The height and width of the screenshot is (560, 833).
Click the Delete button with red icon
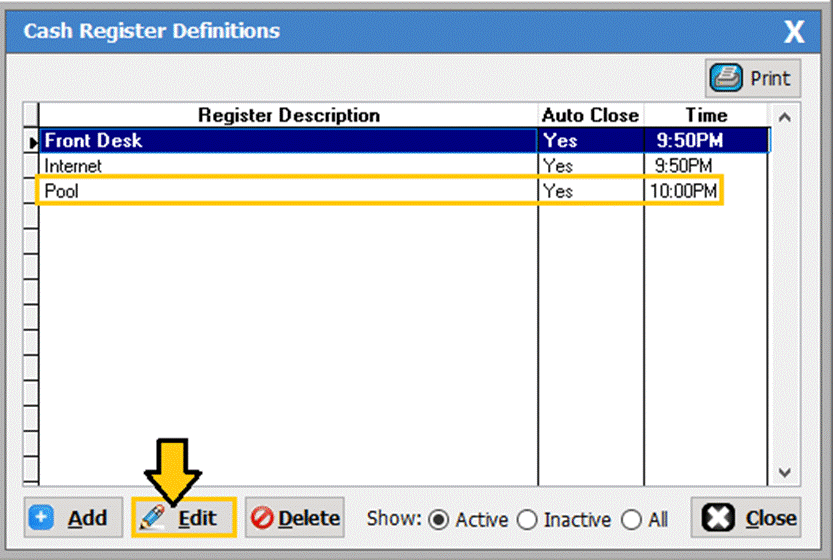[x=295, y=518]
